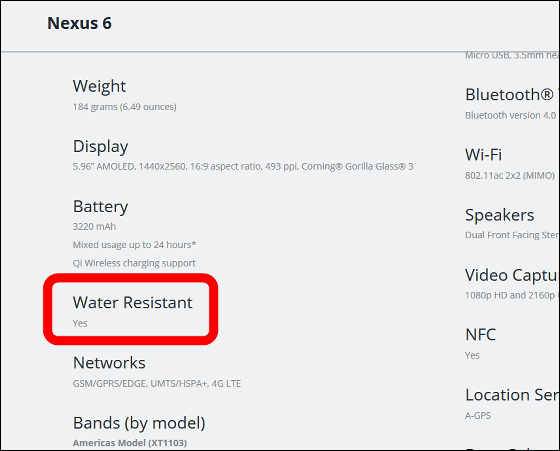This screenshot has width=560, height=451.
Task: Click Americas Model (XT1103) label
Action: point(130,443)
